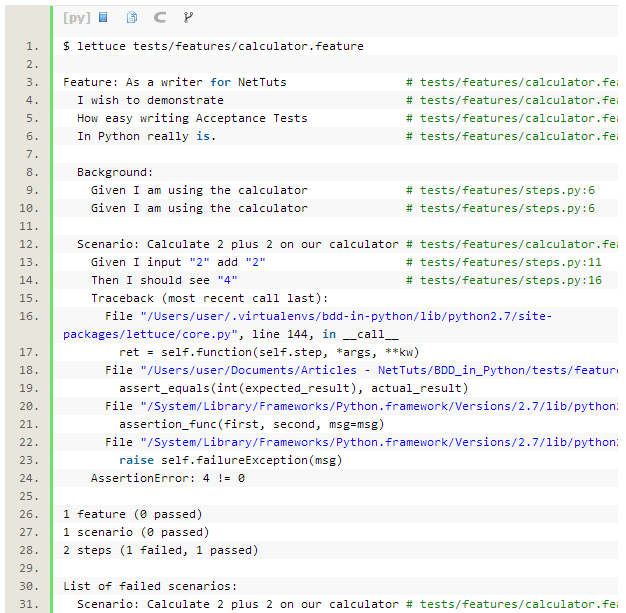
Task: Click line number 31 in the gutter
Action: tap(32, 604)
